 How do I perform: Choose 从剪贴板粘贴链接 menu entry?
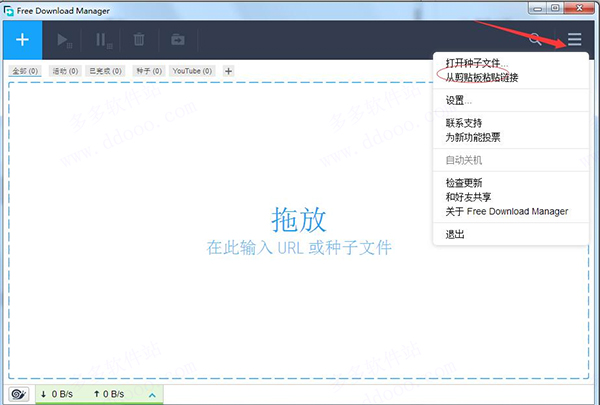click(x=510, y=77)
